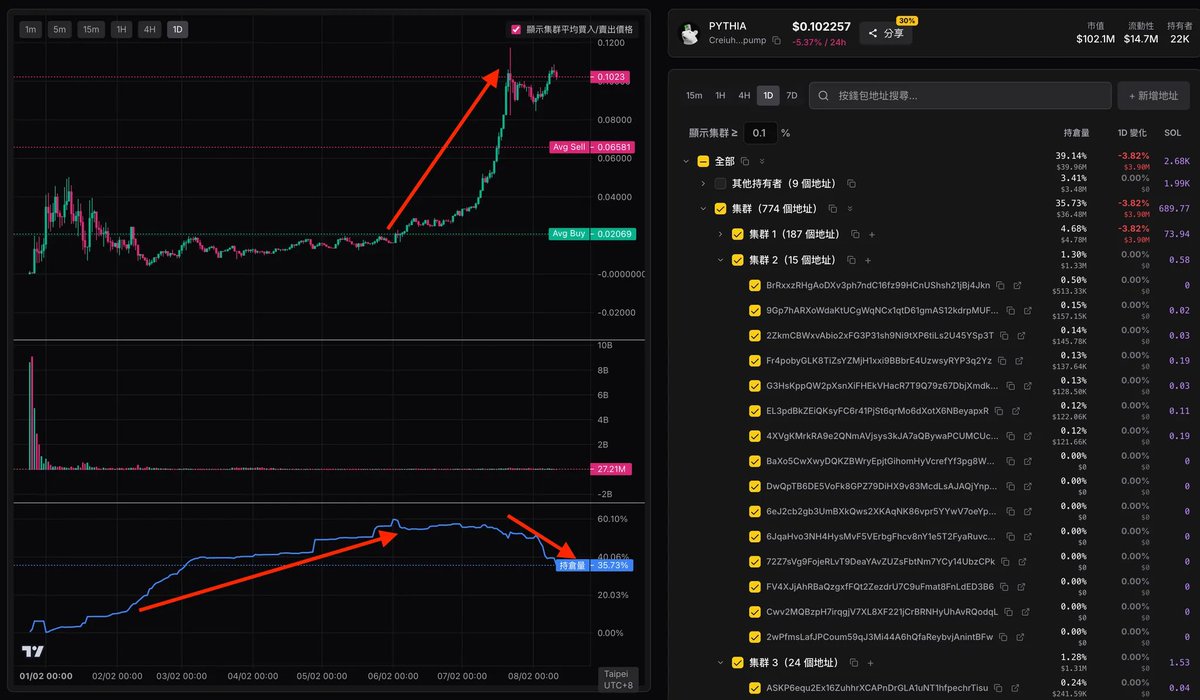1200x700 pixels.
Task: Click the PYTHIA token avatar image
Action: tap(689, 34)
